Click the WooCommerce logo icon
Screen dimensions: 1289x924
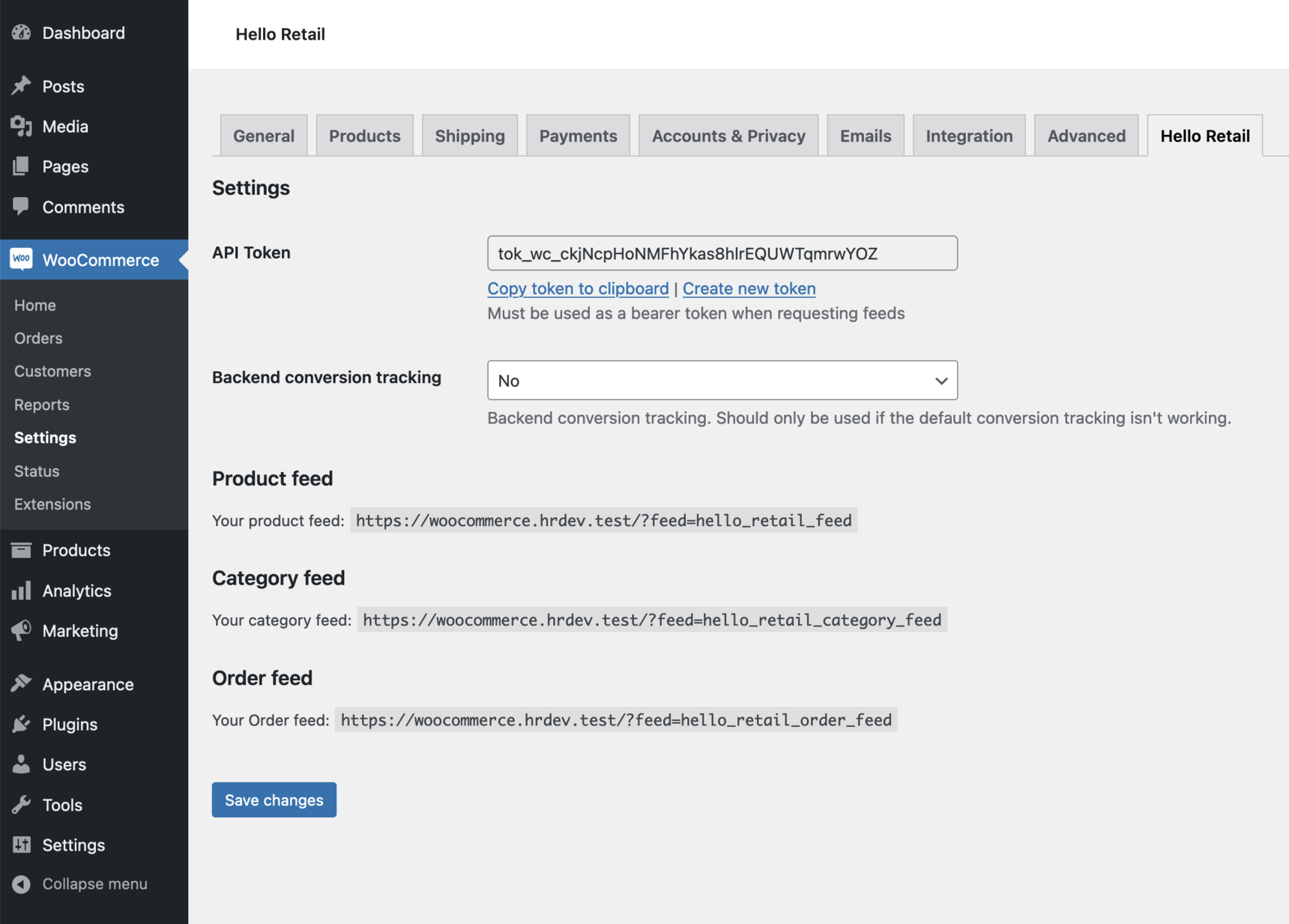pyautogui.click(x=21, y=259)
